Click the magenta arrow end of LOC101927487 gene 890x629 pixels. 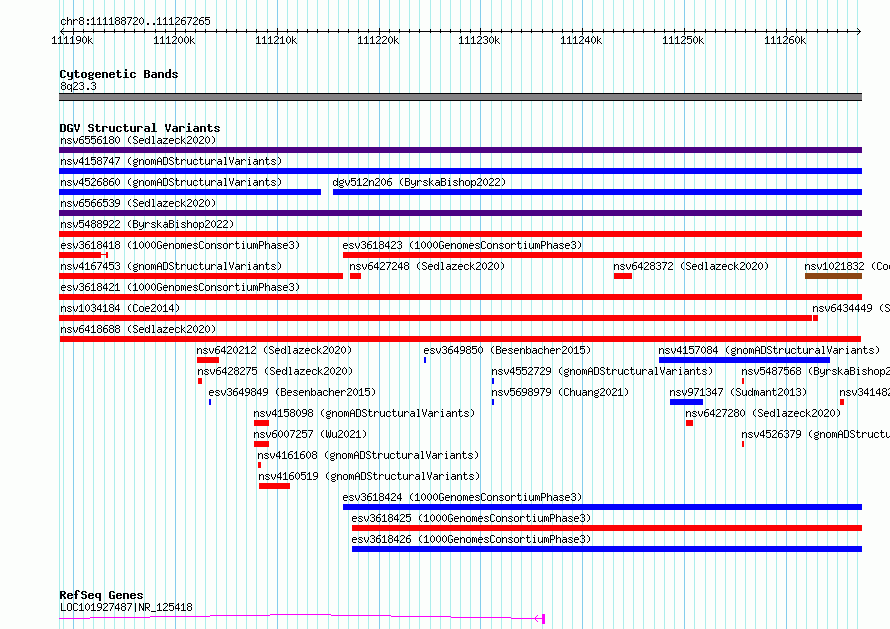coord(540,619)
